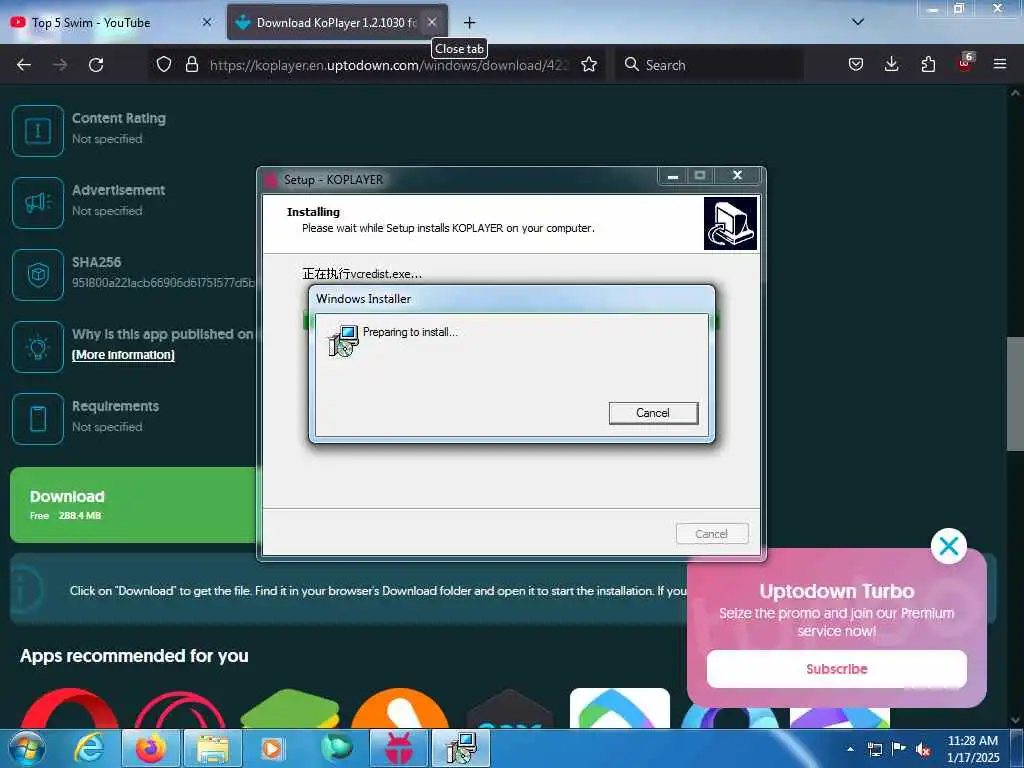Click the SHA256 hash value text
Viewport: 1024px width, 768px height.
[x=163, y=283]
